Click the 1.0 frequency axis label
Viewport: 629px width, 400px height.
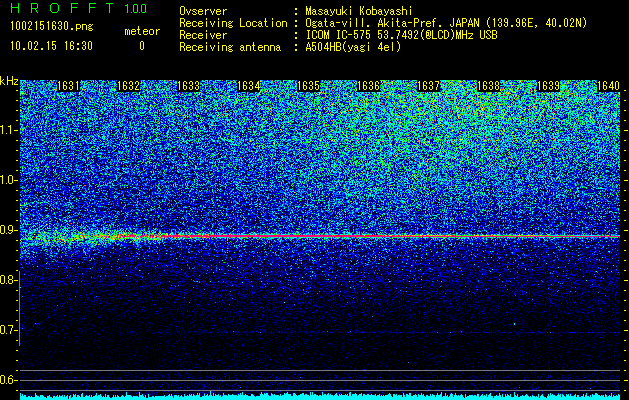click(x=7, y=180)
